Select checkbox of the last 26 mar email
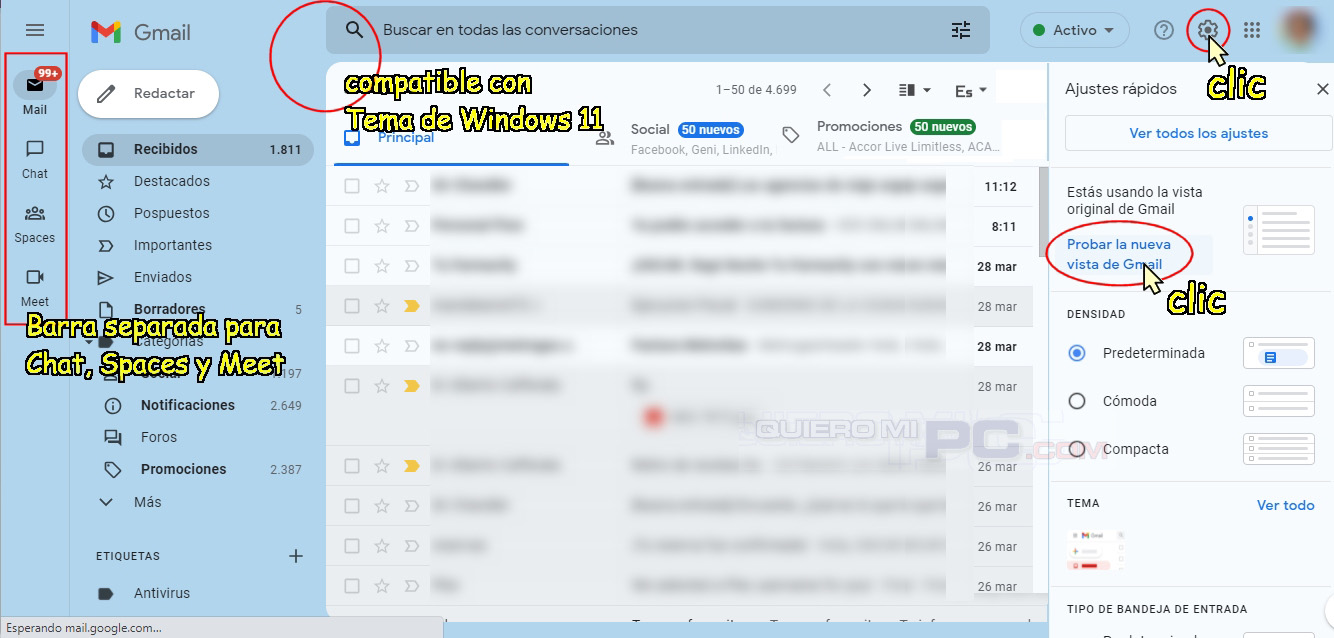Viewport: 1334px width, 638px height. coord(352,586)
